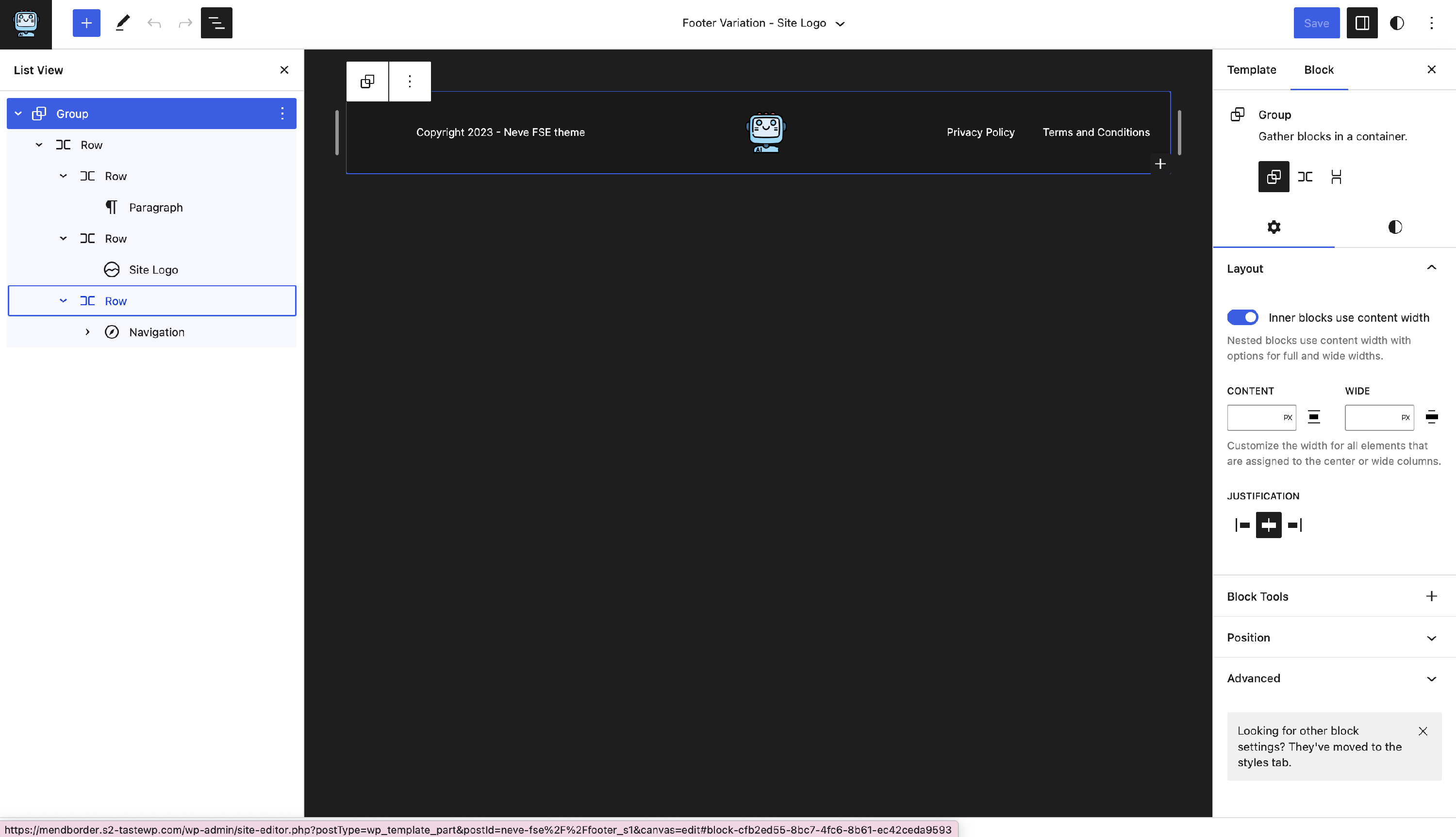Click the Undo arrow

(x=153, y=23)
